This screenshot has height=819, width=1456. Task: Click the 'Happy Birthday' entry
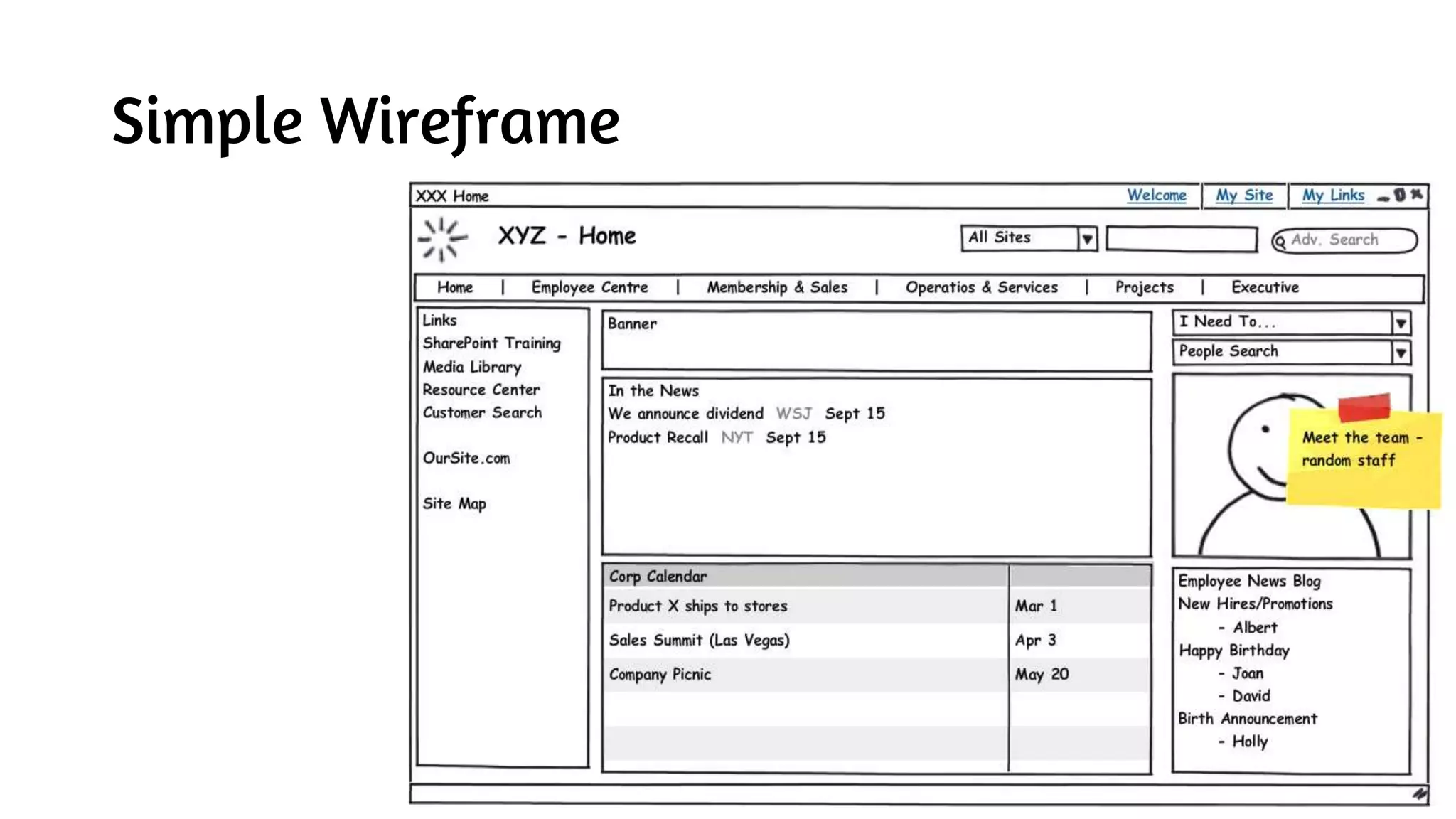click(1233, 651)
